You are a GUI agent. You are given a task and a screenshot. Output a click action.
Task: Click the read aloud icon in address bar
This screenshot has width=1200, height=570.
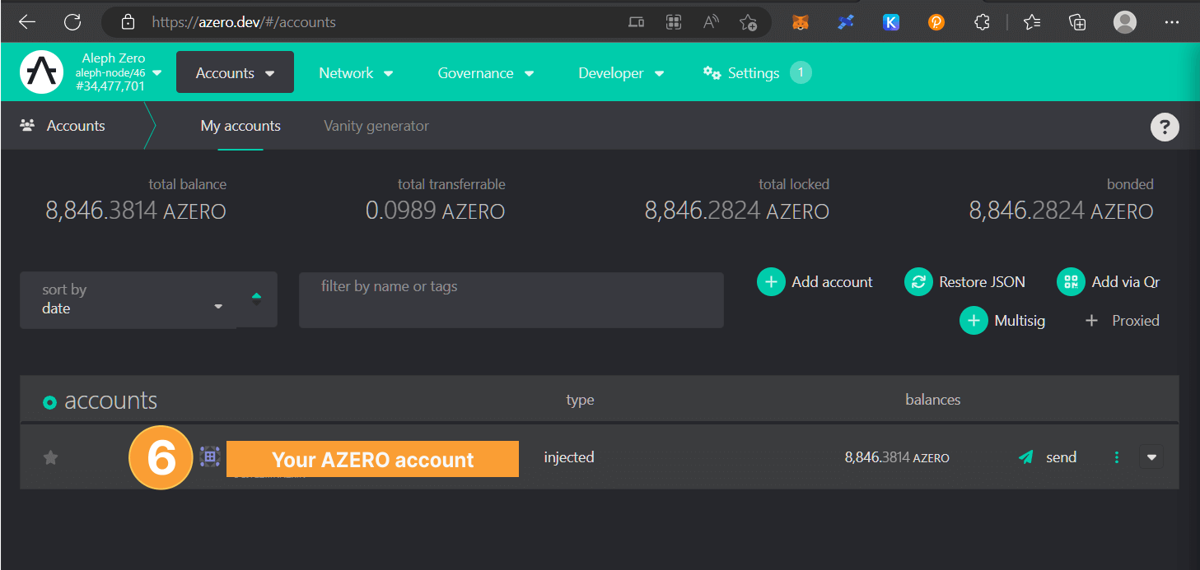tap(711, 21)
